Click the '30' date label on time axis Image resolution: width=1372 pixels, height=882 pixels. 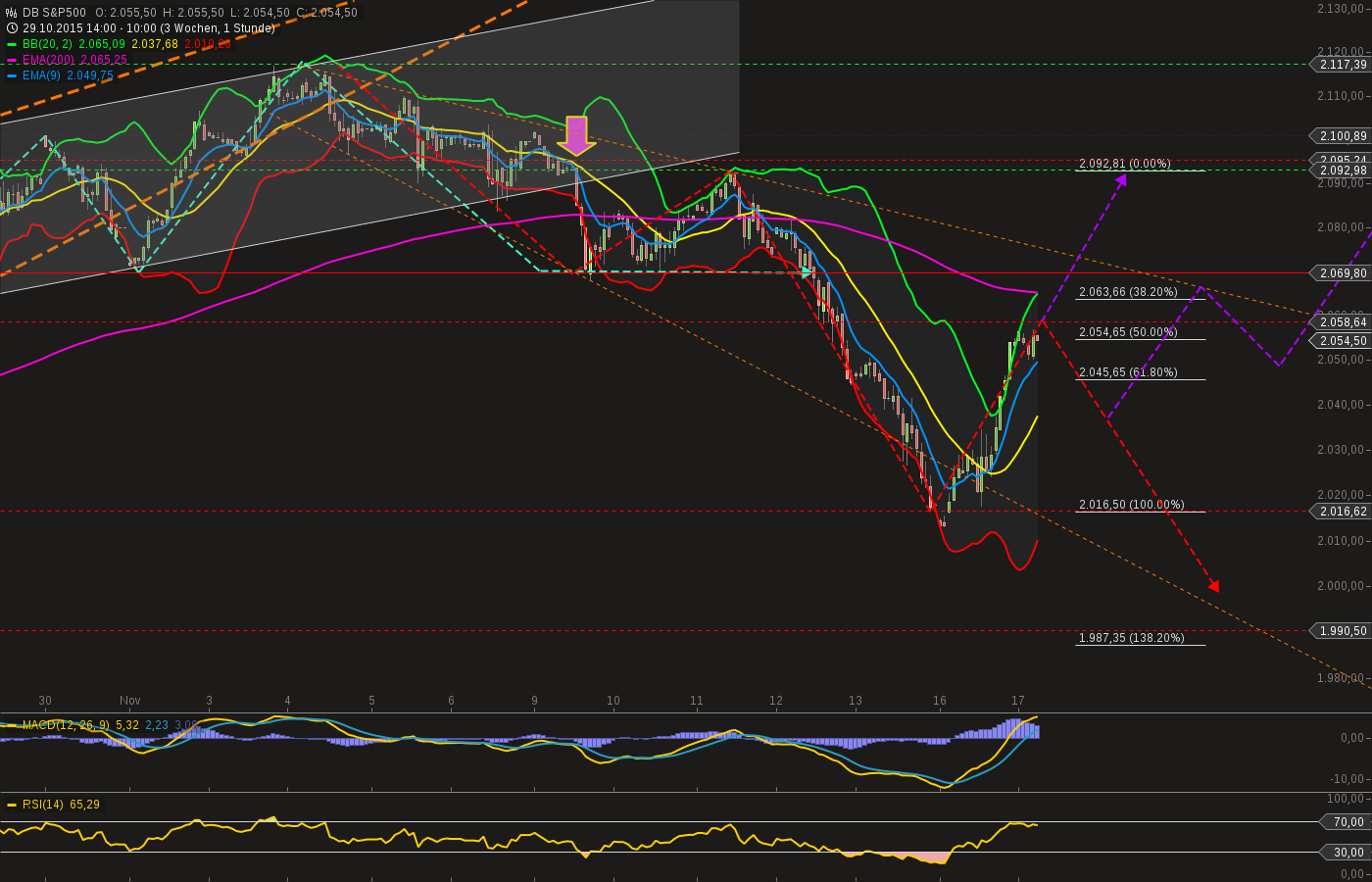[x=45, y=701]
